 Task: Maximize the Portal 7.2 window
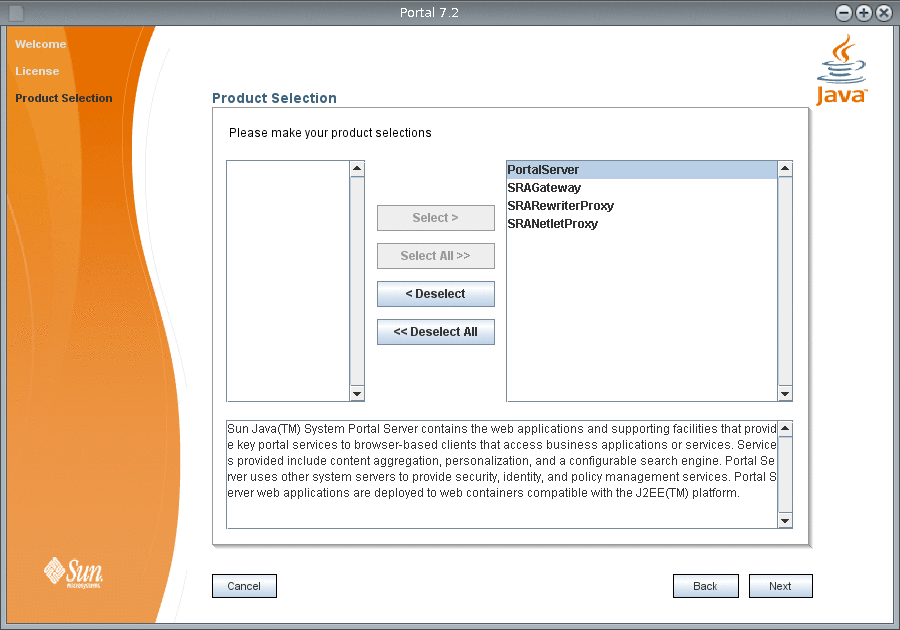pos(864,13)
